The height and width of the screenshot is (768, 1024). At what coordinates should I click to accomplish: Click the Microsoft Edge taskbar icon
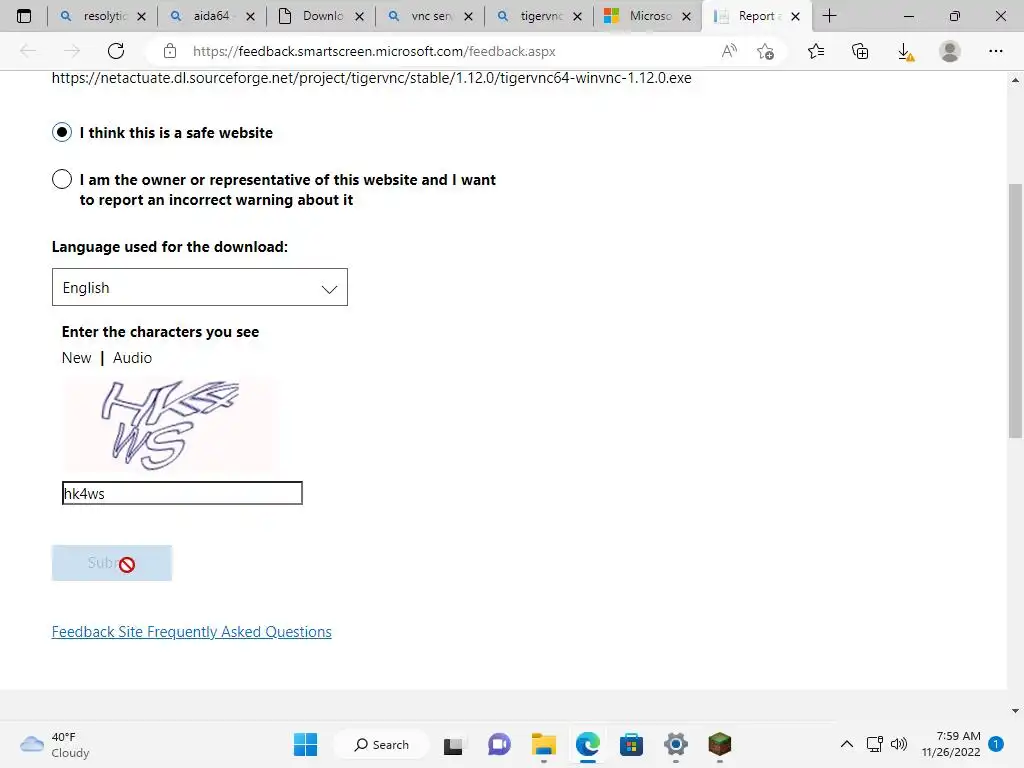coord(588,744)
